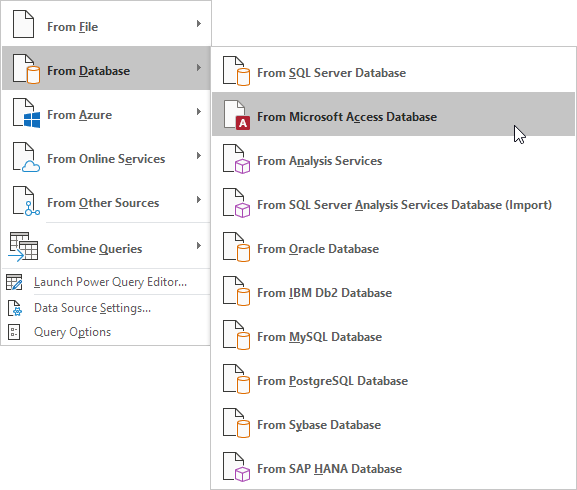Expand the From Database submenu arrow
The width and height of the screenshot is (577, 490).
(199, 68)
